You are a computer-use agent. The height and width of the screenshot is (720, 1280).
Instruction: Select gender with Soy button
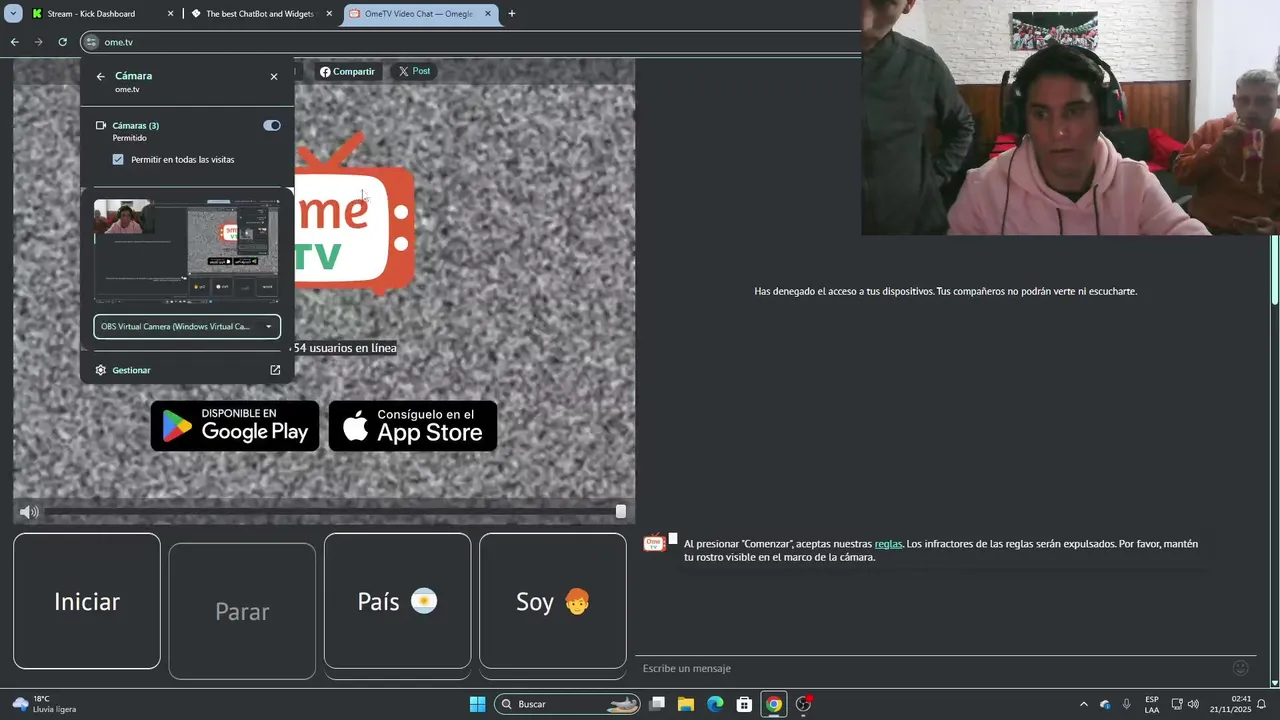click(x=553, y=601)
